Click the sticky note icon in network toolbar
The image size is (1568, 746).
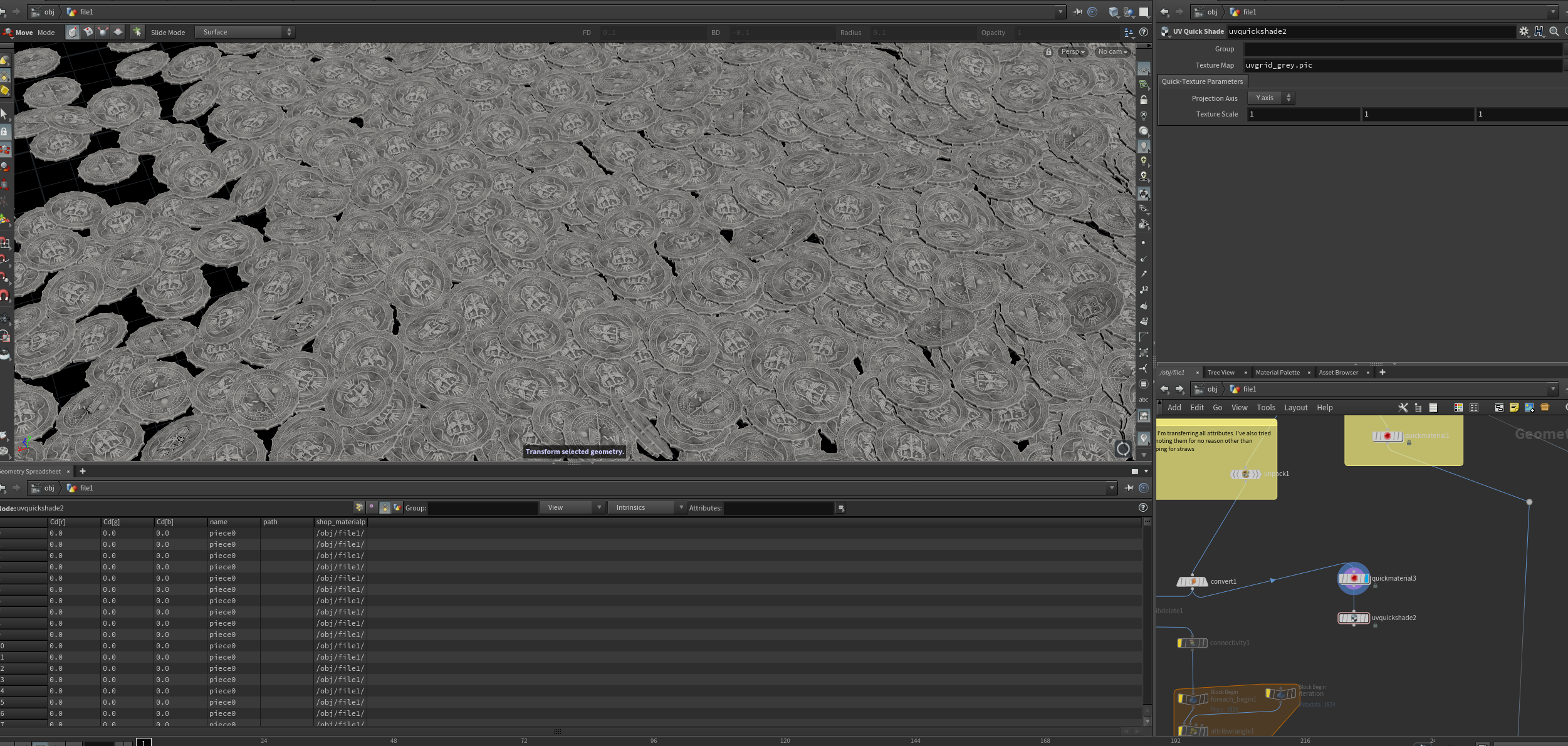[1513, 408]
